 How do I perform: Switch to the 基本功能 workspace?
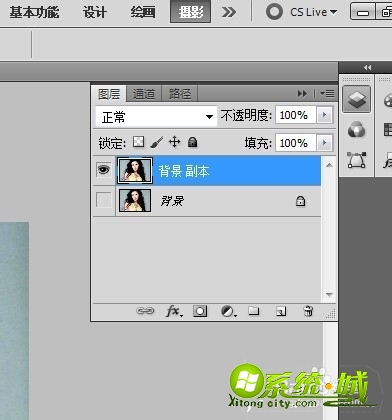tap(34, 12)
